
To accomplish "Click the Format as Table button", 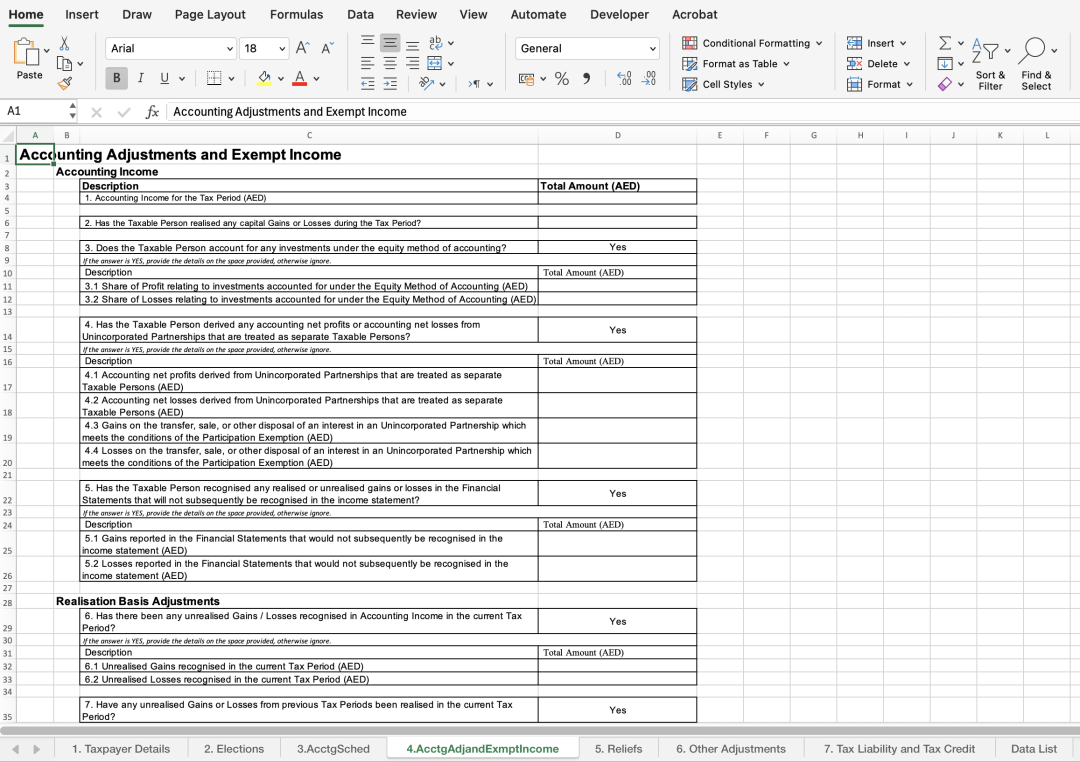I will [736, 63].
